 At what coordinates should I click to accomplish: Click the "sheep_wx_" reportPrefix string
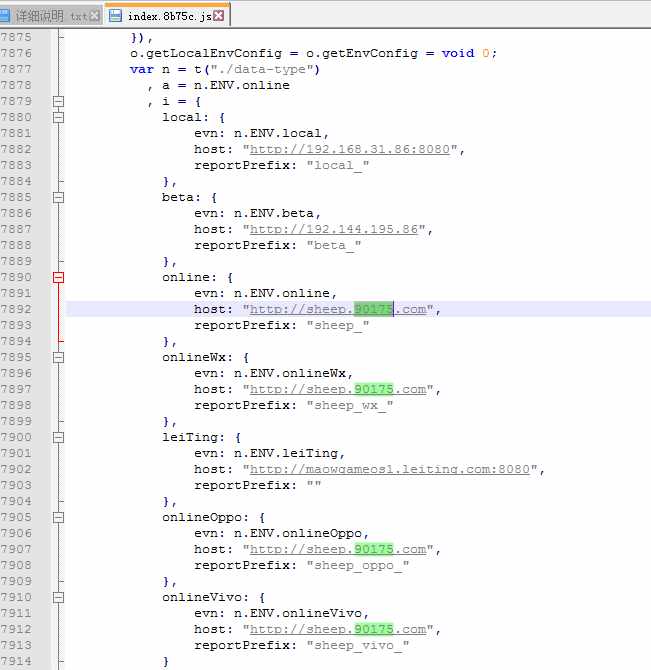point(350,405)
